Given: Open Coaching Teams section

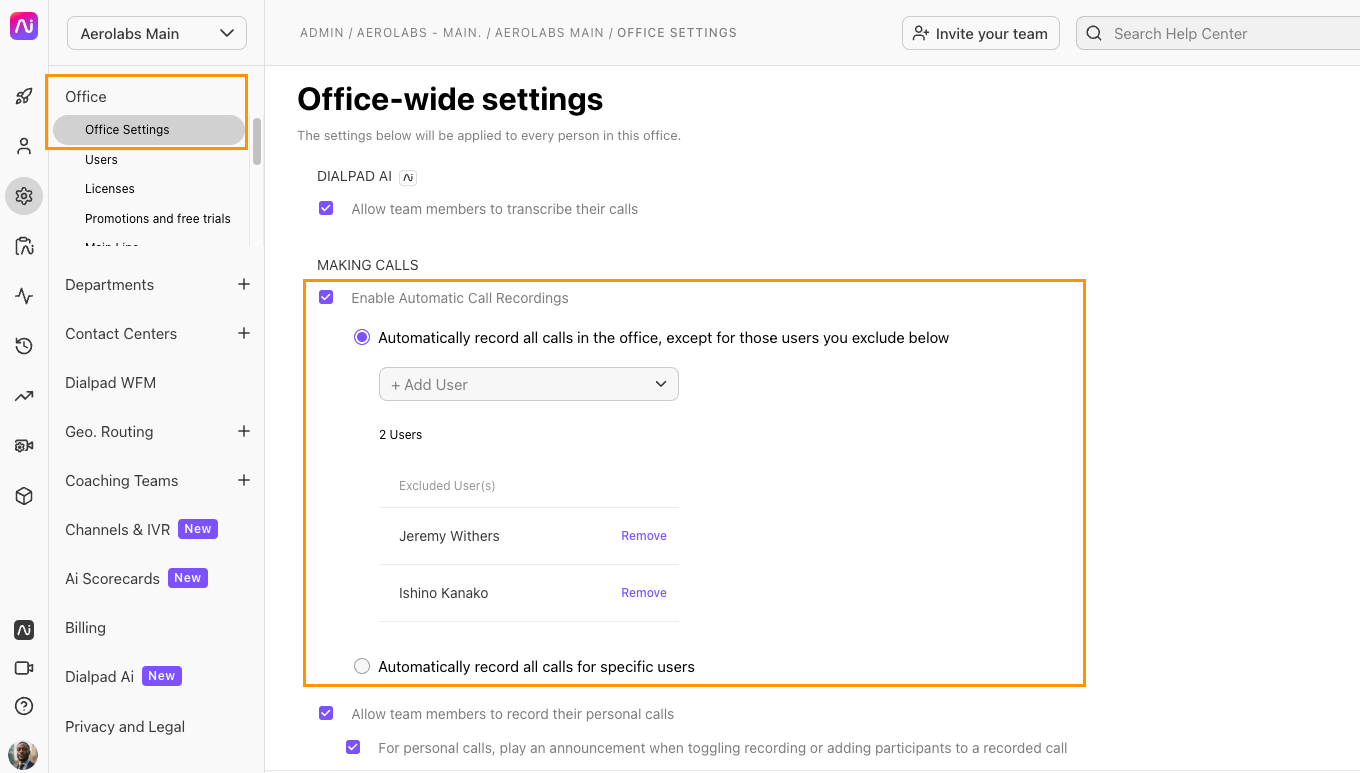Looking at the screenshot, I should point(122,481).
